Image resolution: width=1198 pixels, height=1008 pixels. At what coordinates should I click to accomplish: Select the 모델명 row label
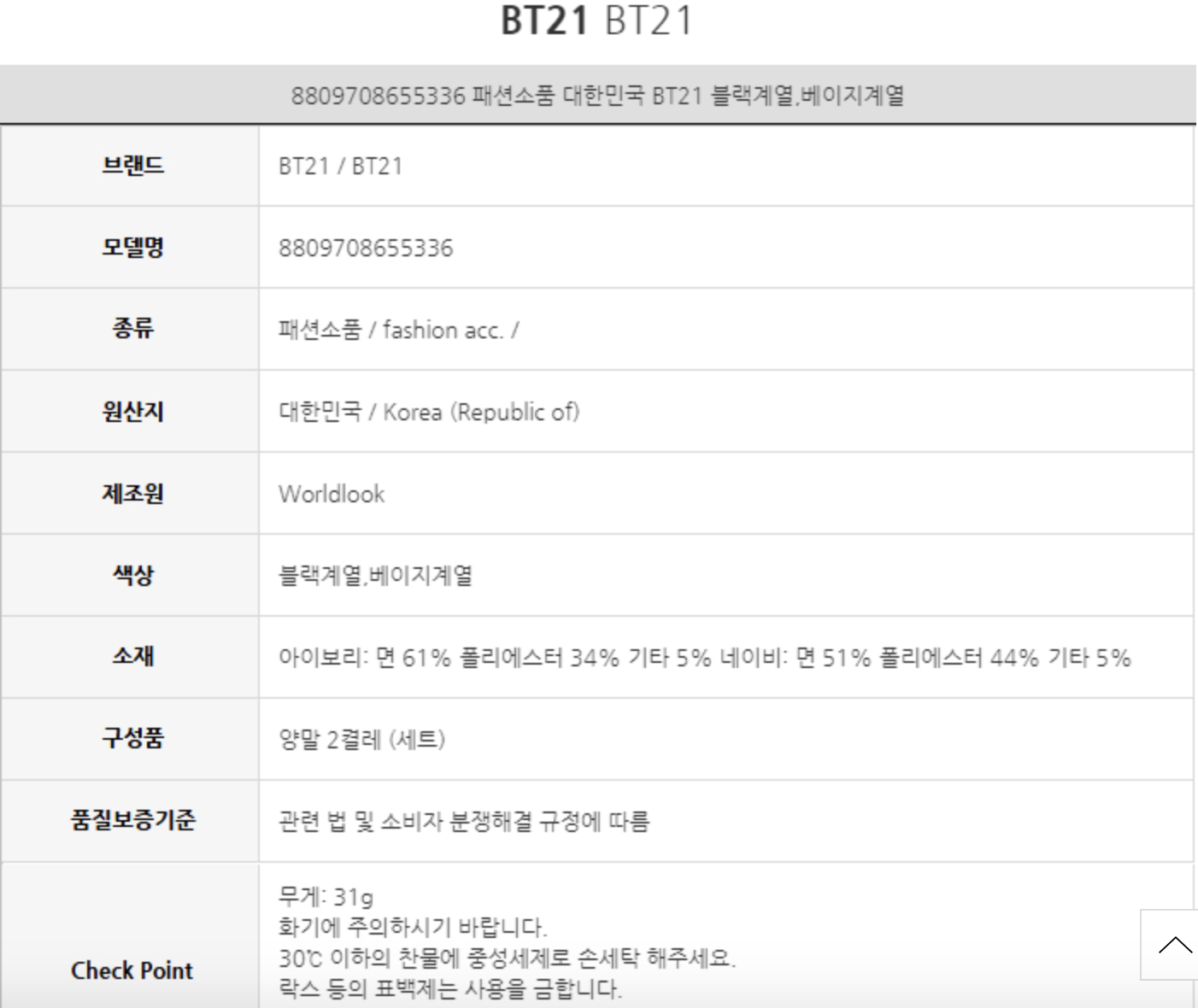pos(132,248)
